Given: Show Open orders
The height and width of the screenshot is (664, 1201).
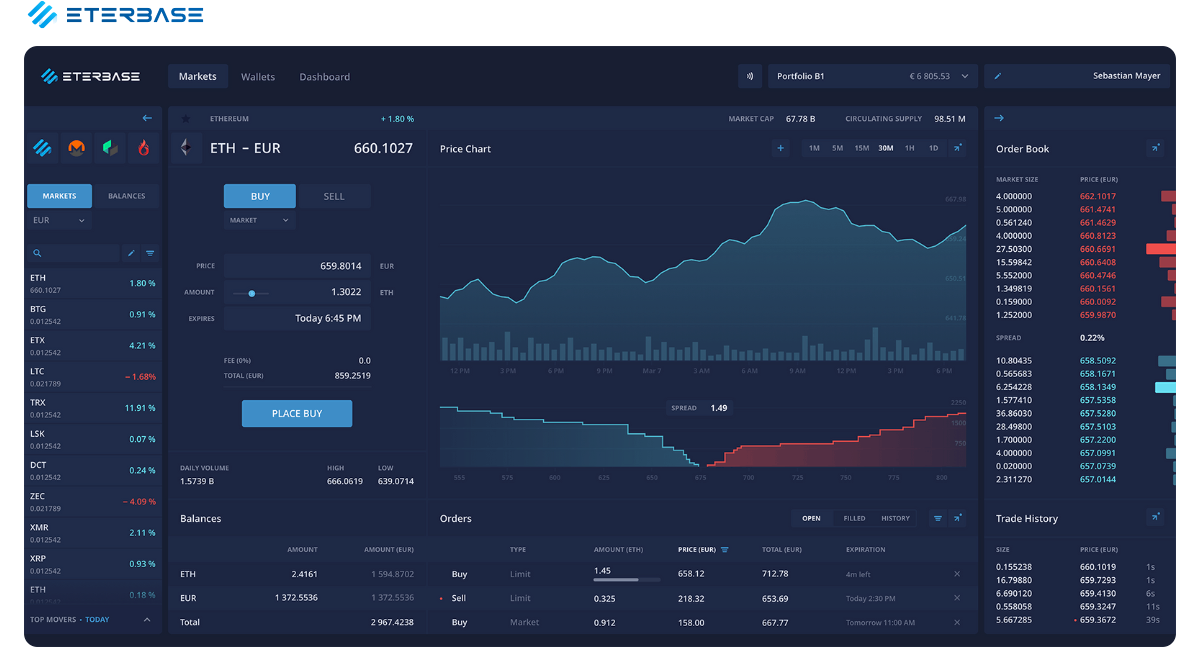Looking at the screenshot, I should 811,518.
